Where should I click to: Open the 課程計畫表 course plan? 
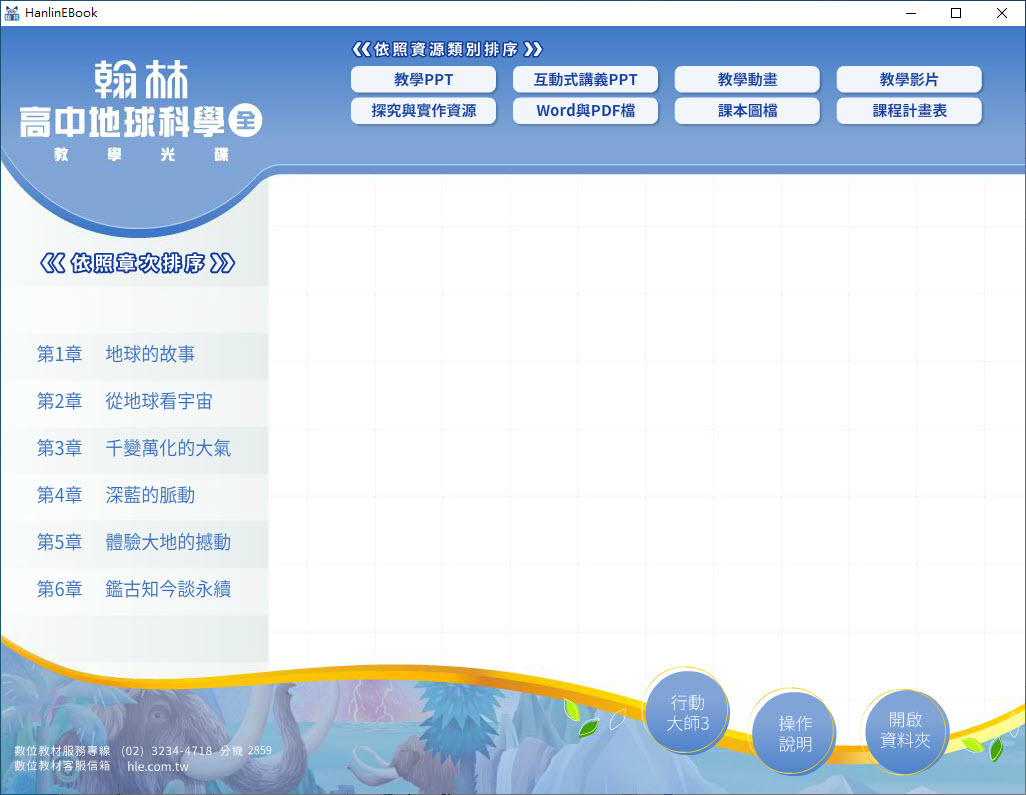[x=909, y=111]
